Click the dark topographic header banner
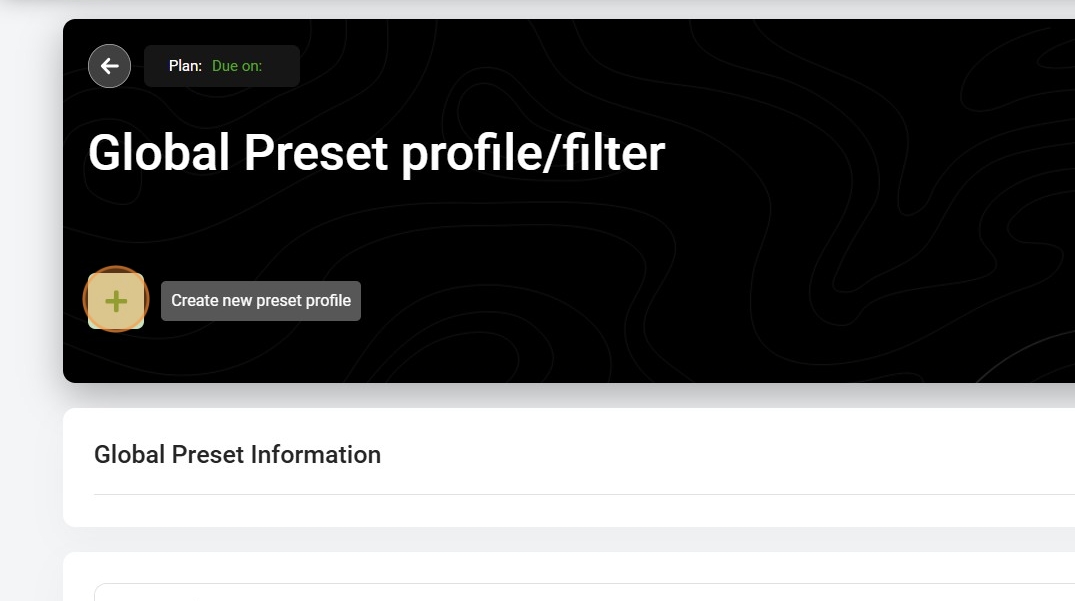This screenshot has width=1075, height=601. (x=569, y=201)
